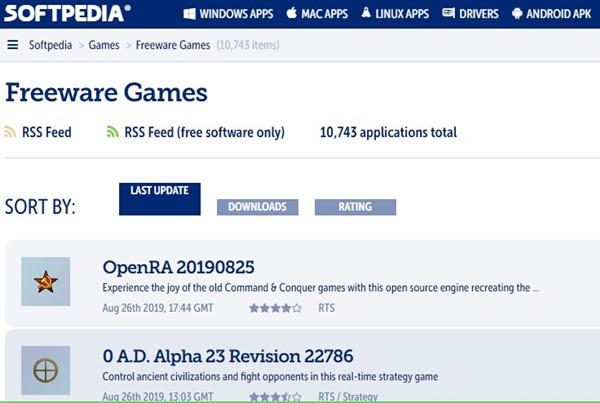Open the 0 A.D. game thumbnail

click(46, 370)
